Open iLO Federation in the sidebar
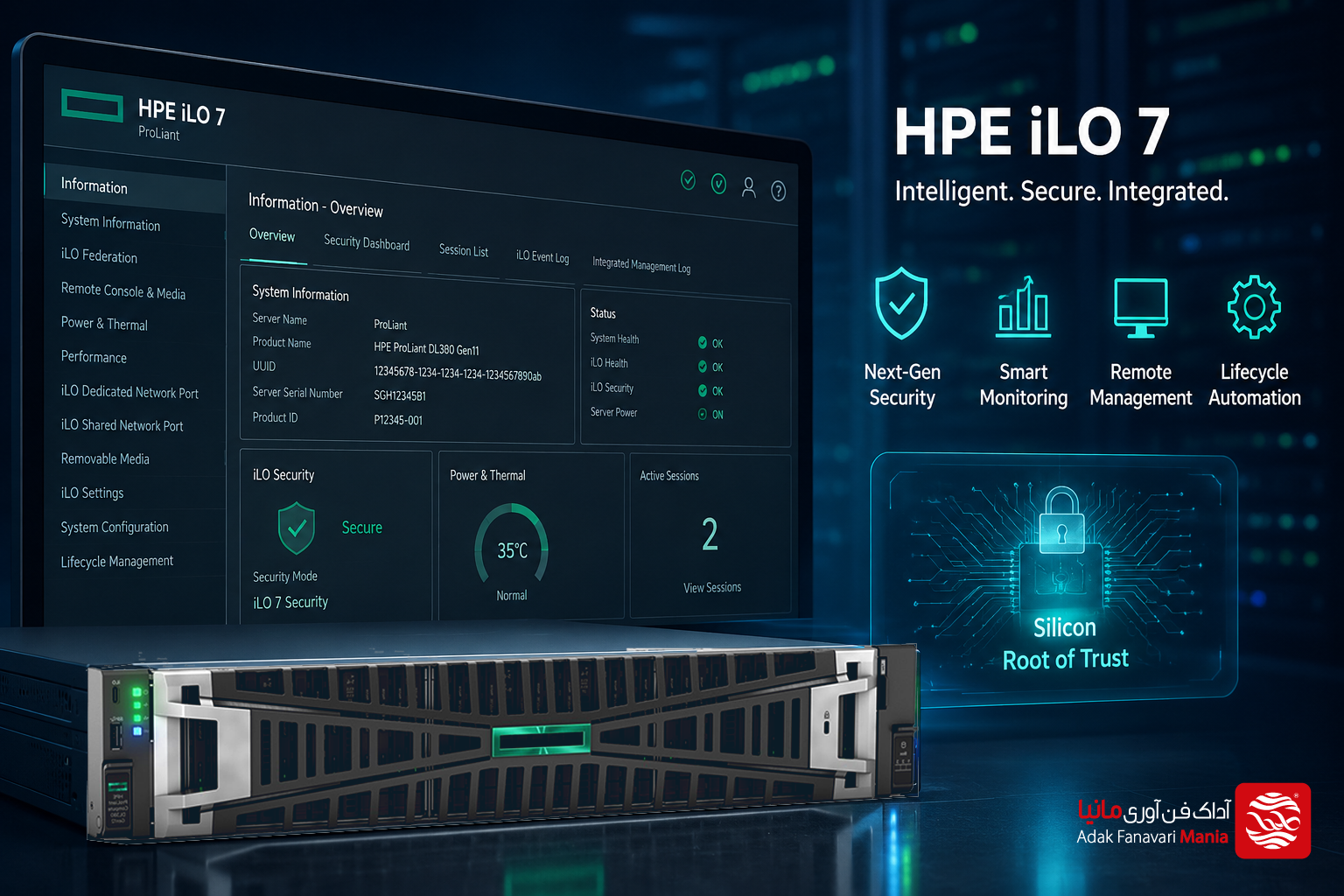 99,255
